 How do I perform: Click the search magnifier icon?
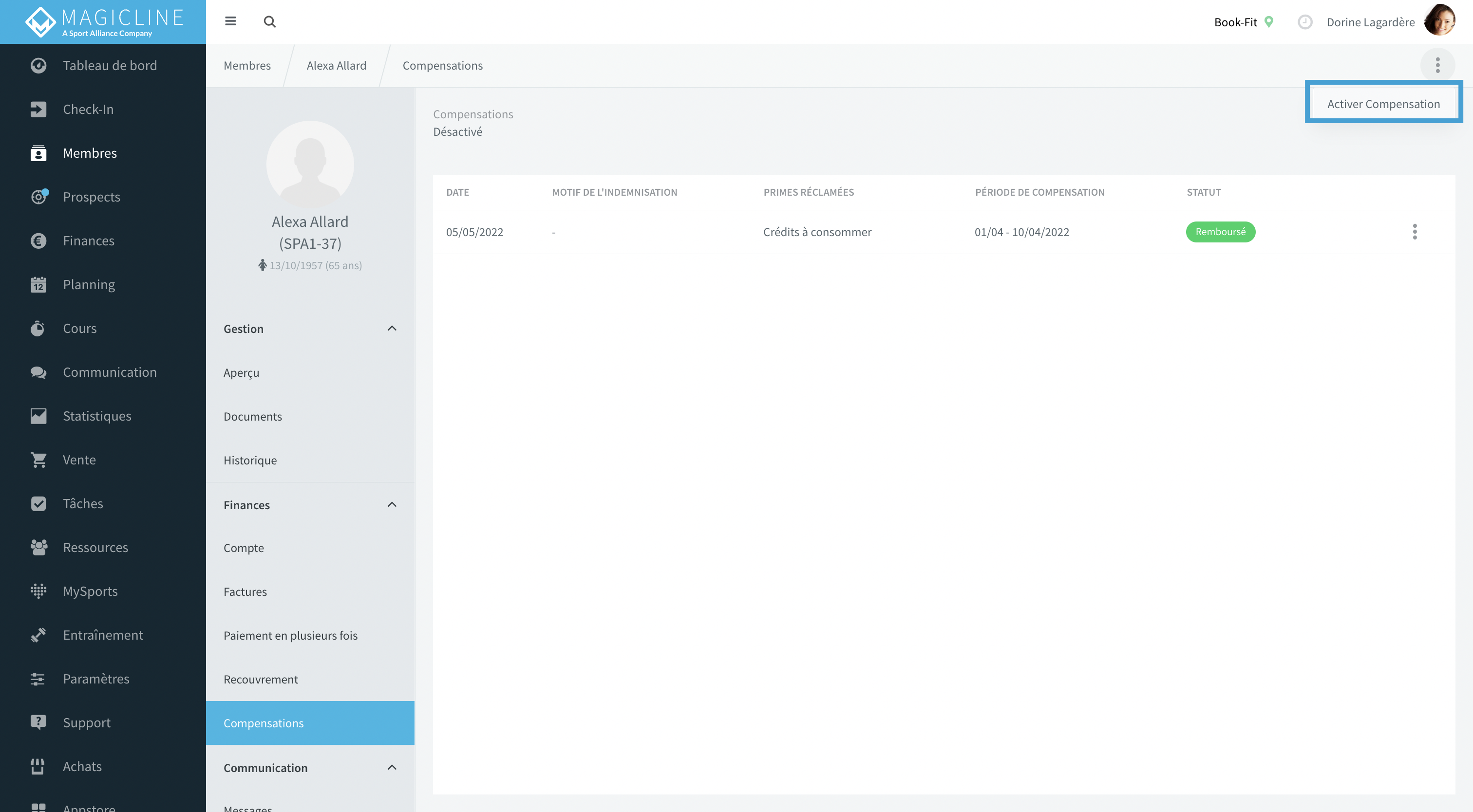tap(269, 22)
